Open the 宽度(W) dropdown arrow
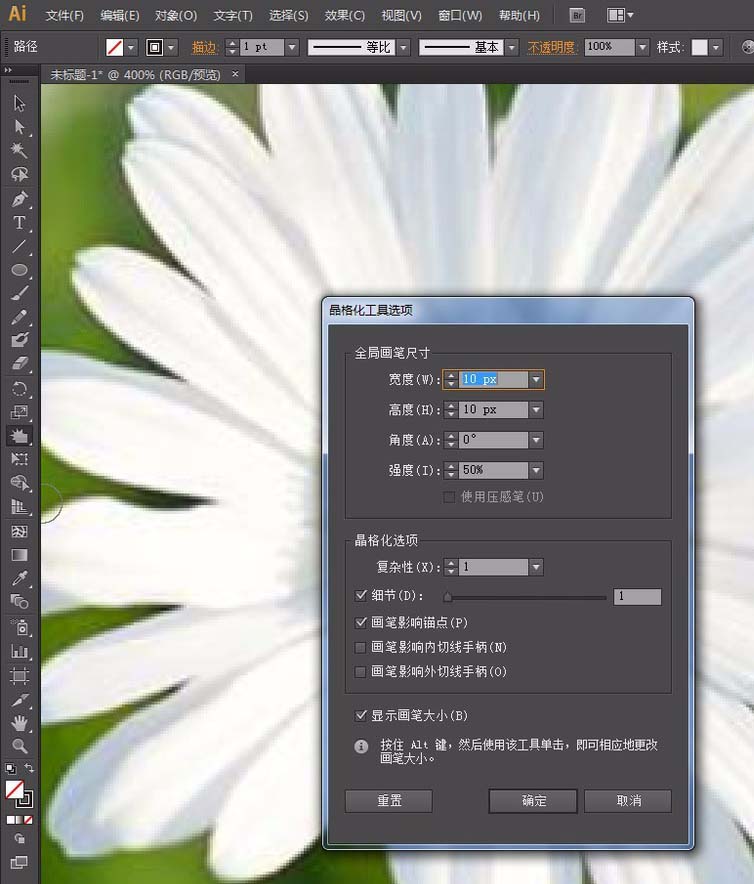The width and height of the screenshot is (754, 884). click(536, 379)
